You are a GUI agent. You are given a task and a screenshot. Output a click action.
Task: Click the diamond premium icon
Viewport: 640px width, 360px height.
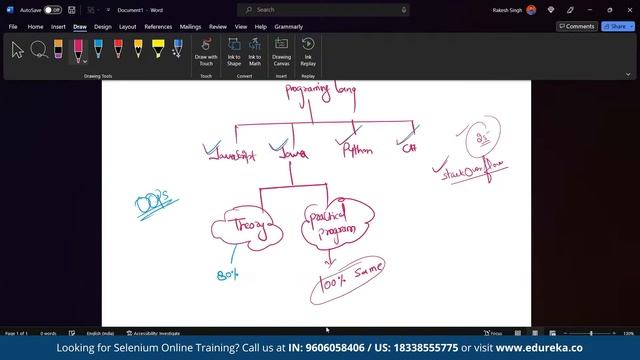click(x=551, y=10)
